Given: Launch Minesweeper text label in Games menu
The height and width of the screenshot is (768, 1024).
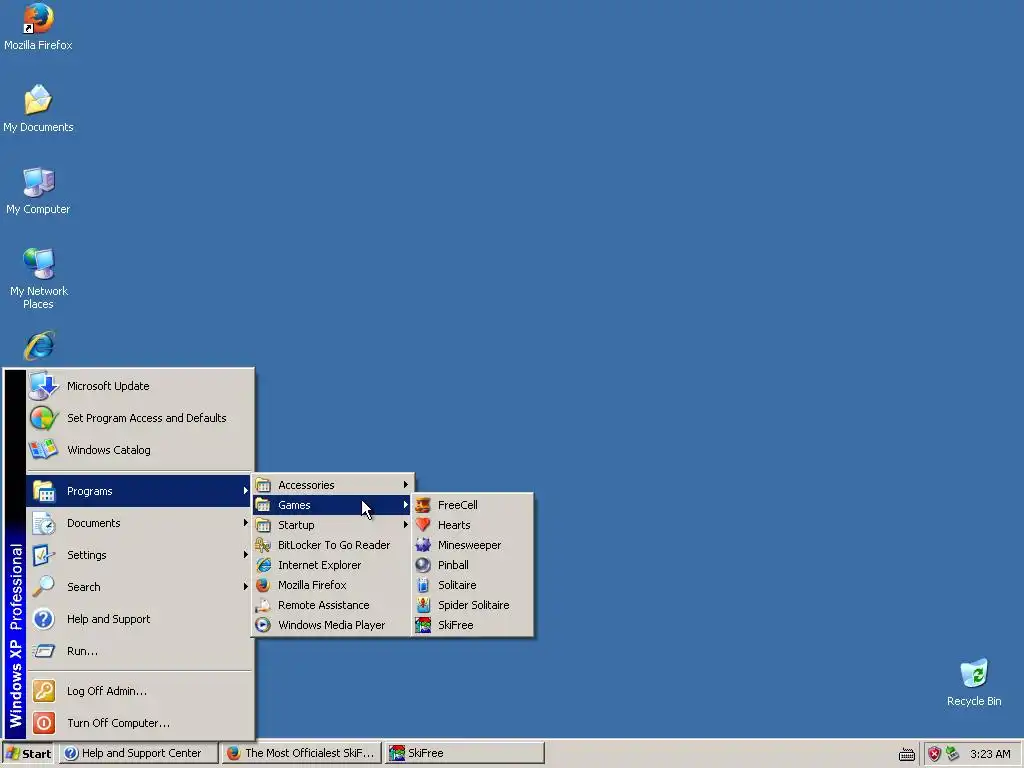Looking at the screenshot, I should click(470, 545).
